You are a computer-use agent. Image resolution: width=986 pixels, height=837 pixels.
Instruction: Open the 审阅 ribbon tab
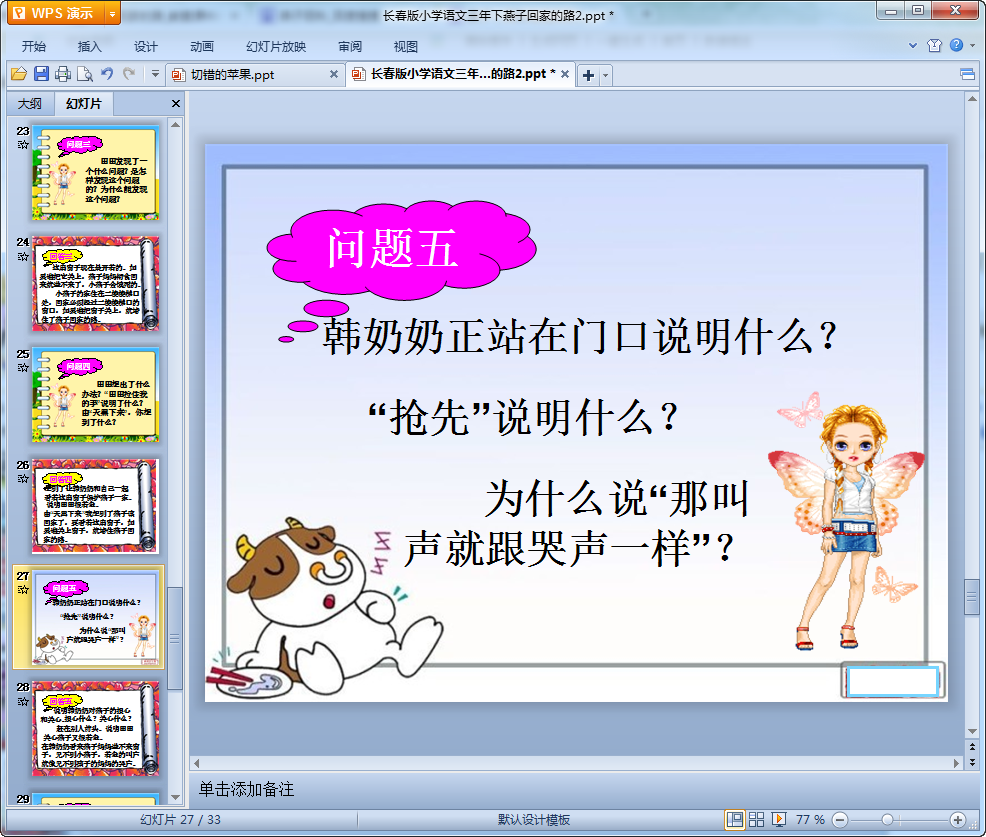350,47
